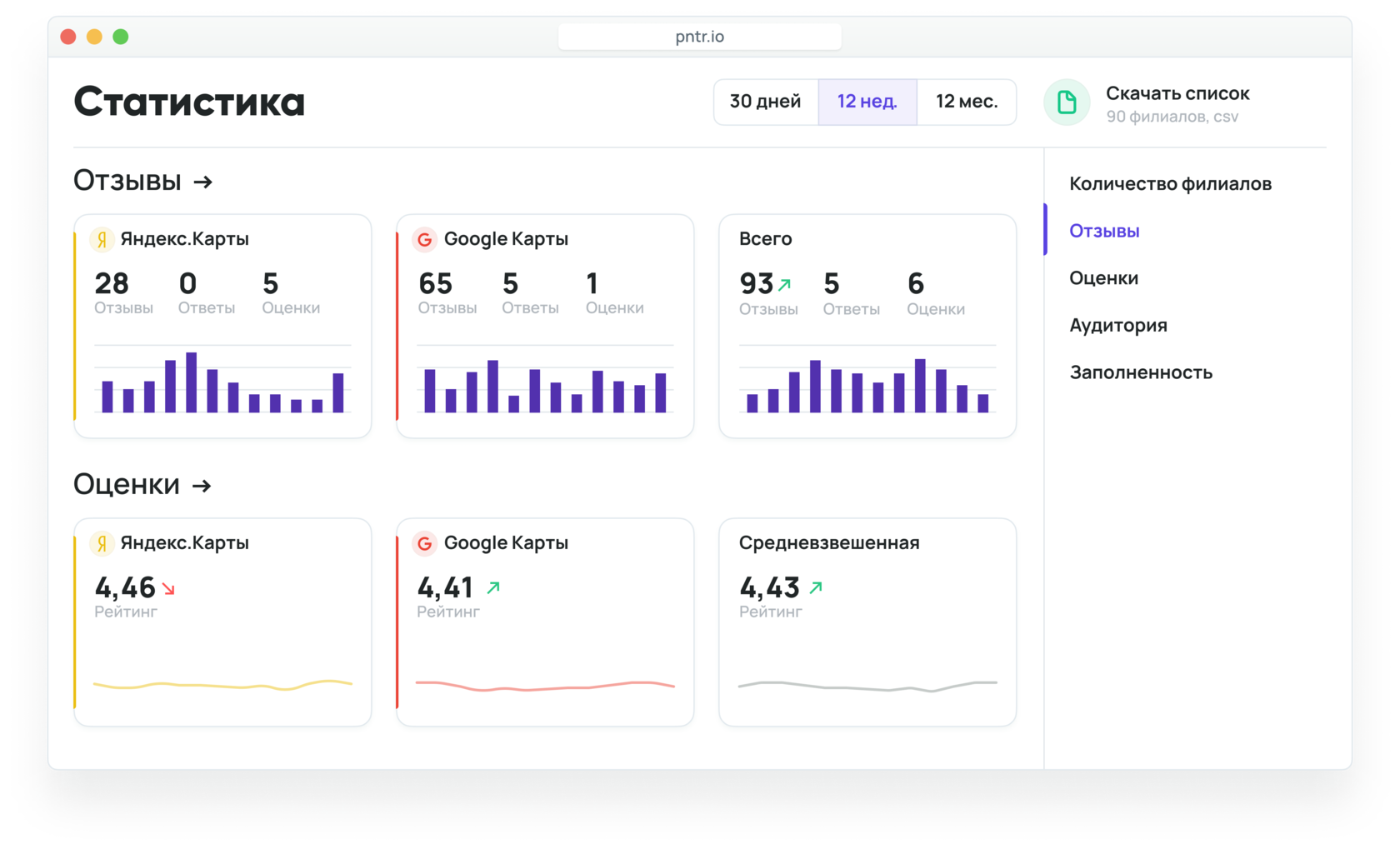Click the 6 Оценки value in Всего

point(916,284)
